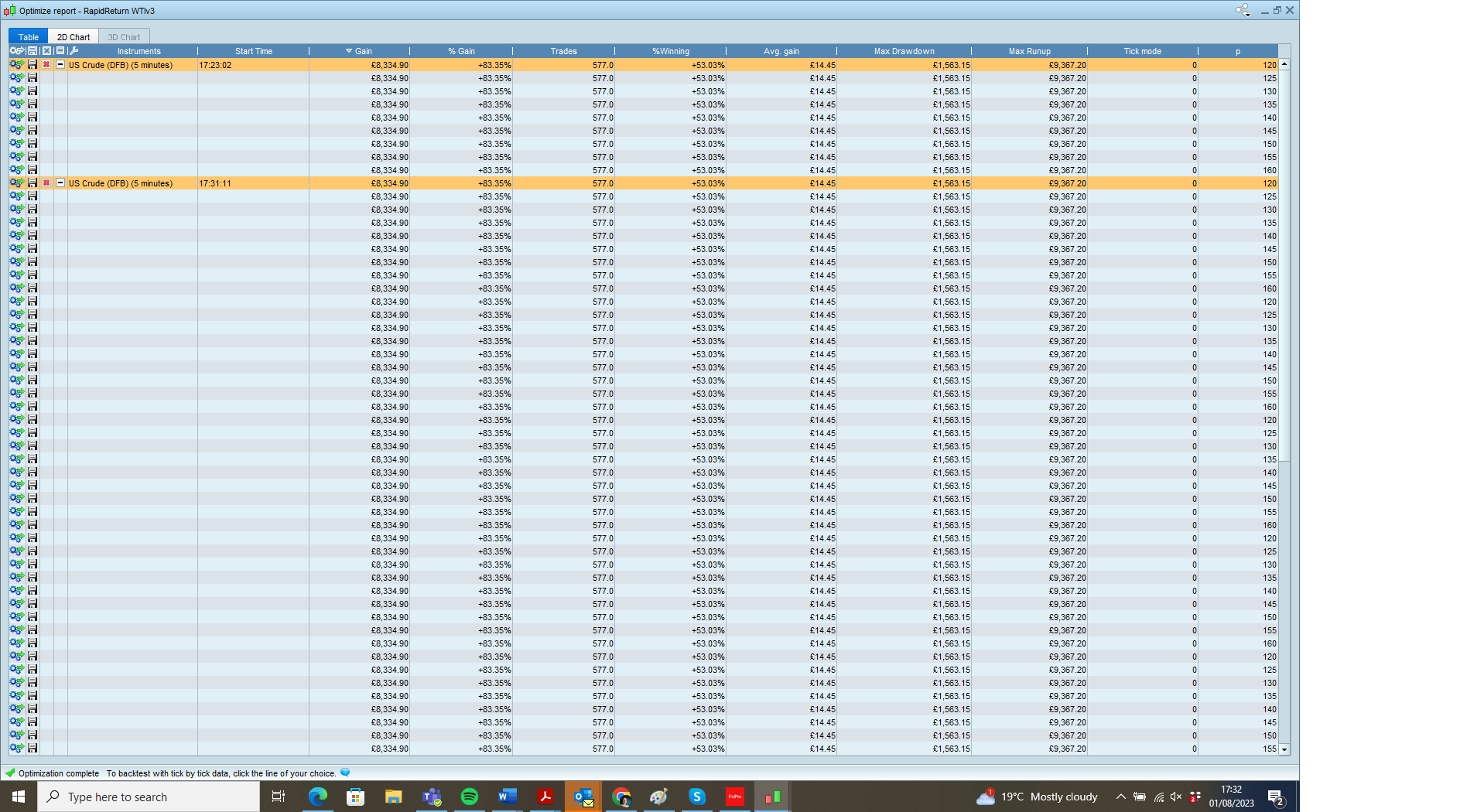This screenshot has width=1484, height=812.
Task: Click gear icon for p 130 in 17:23:02 group
Action: (16, 91)
